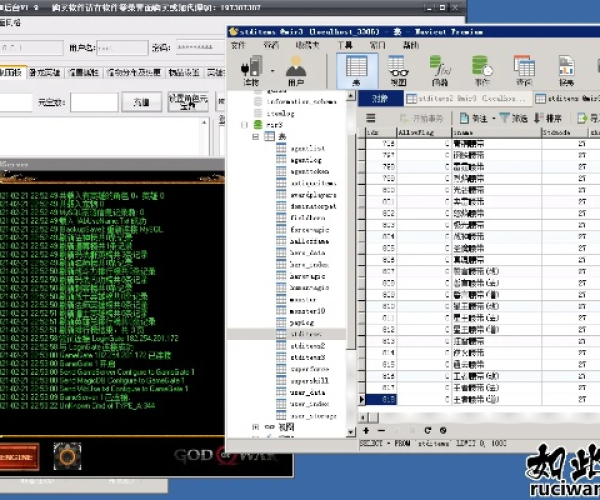Click the table icon beside monster10 in tree

click(281, 311)
